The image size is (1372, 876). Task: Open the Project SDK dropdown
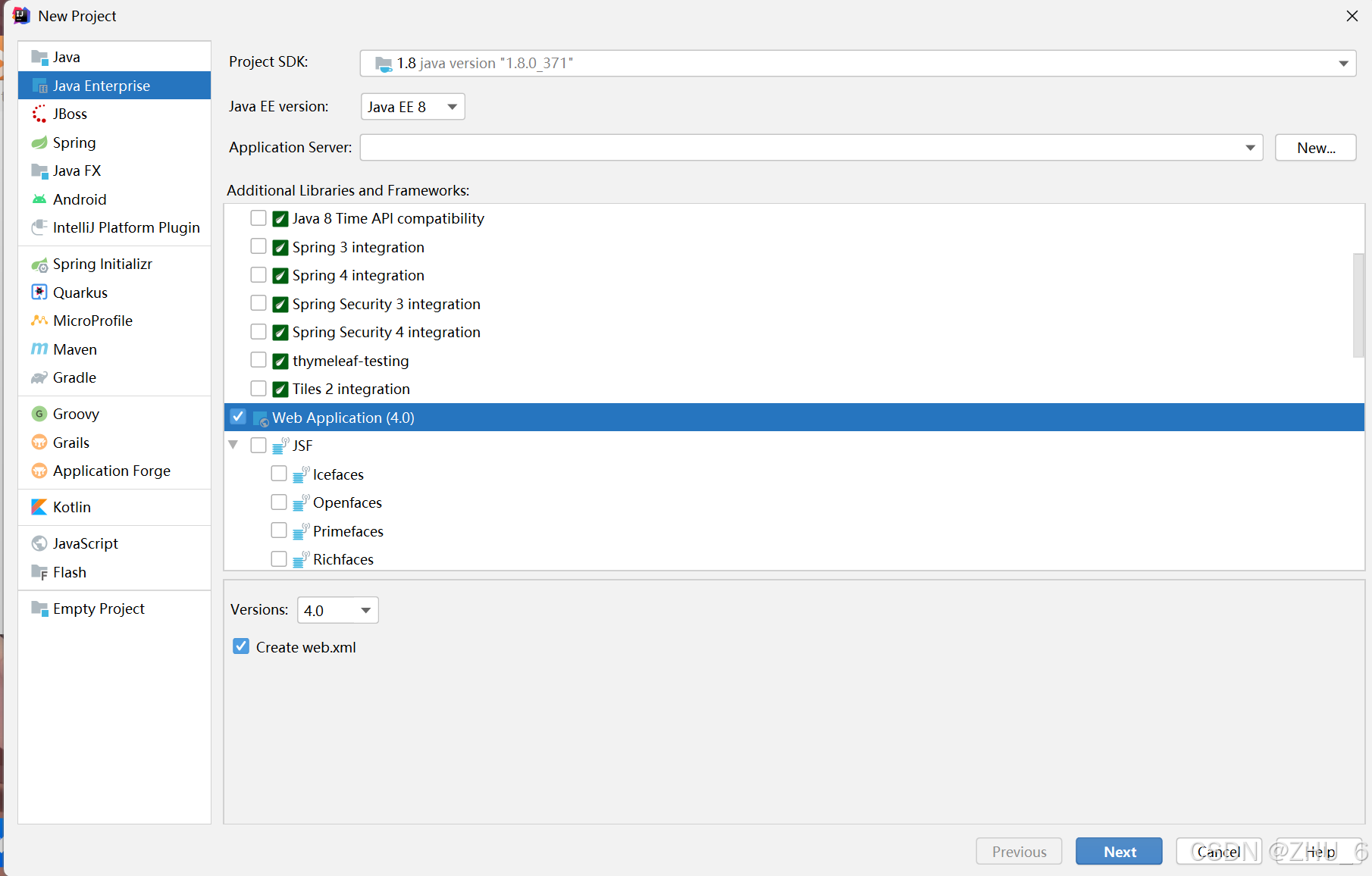(x=857, y=64)
